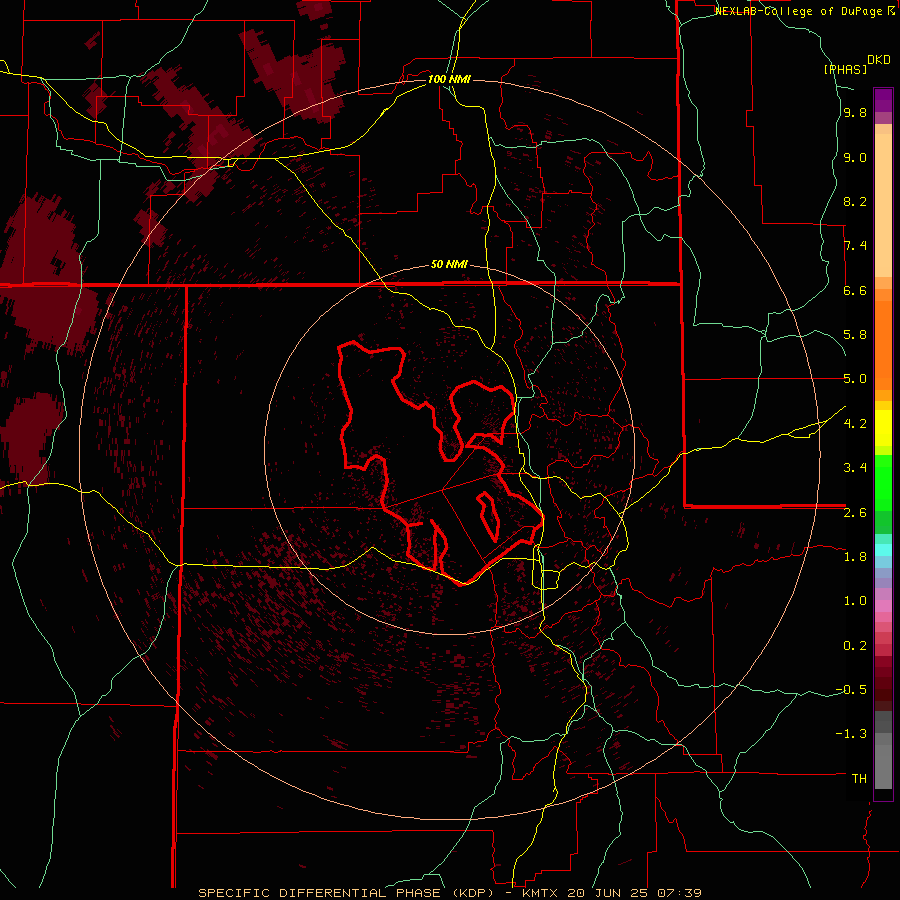Click the 5.8 legend scale value
This screenshot has height=900, width=900.
tap(855, 335)
